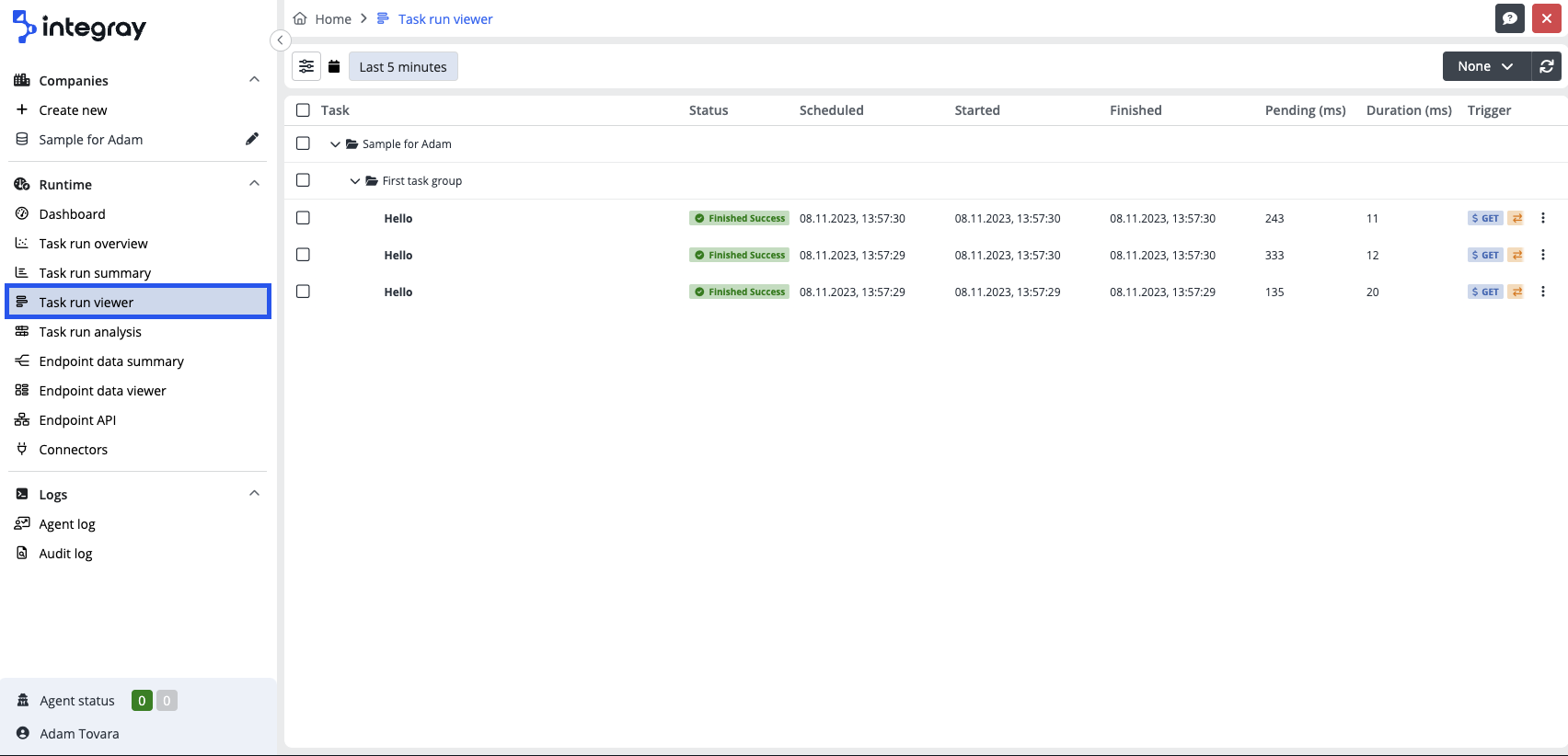Screen dimensions: 1568x756
Task: Collapse the sidebar with arrow button
Action: (280, 40)
